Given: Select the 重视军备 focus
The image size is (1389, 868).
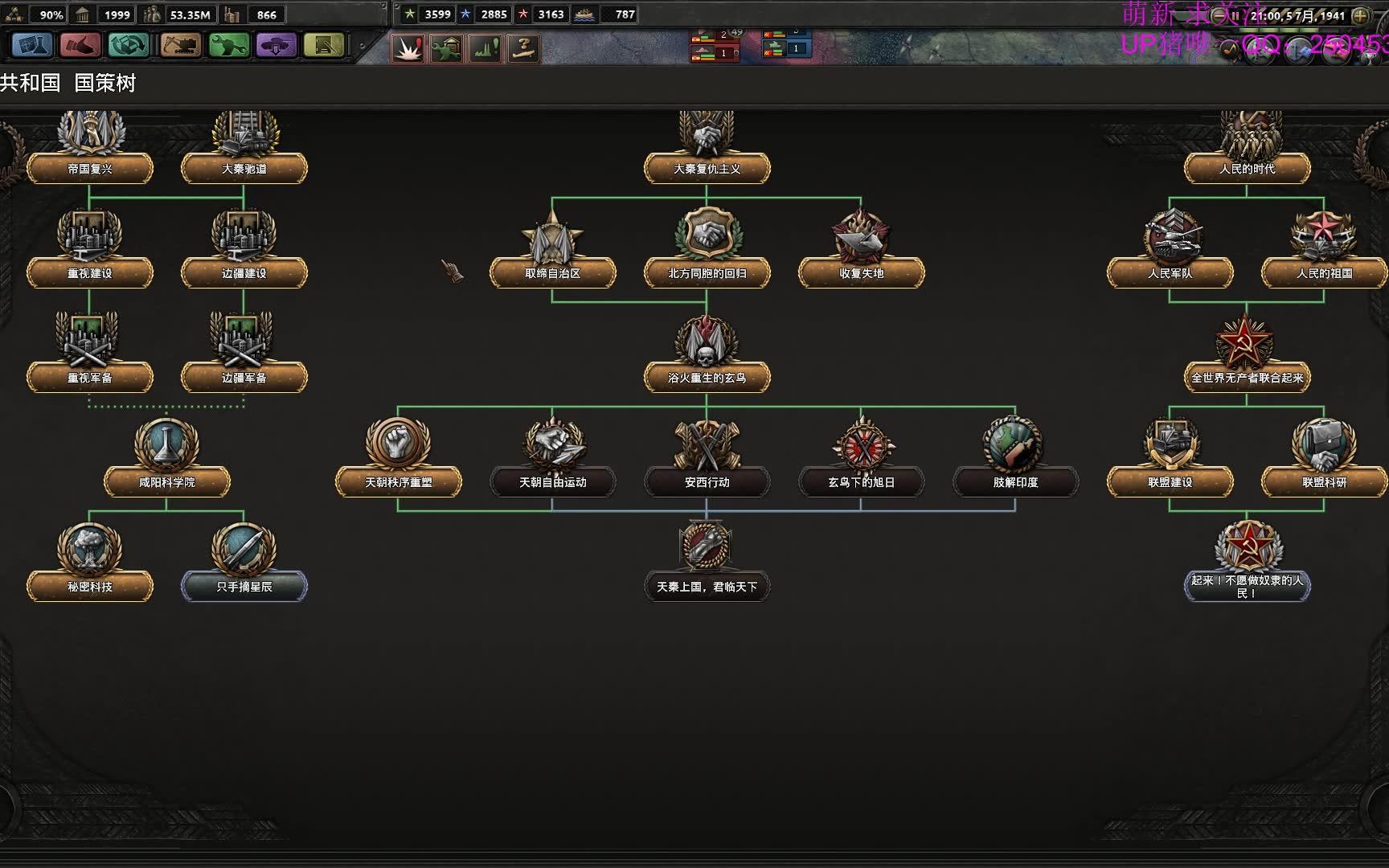Looking at the screenshot, I should pos(90,377).
